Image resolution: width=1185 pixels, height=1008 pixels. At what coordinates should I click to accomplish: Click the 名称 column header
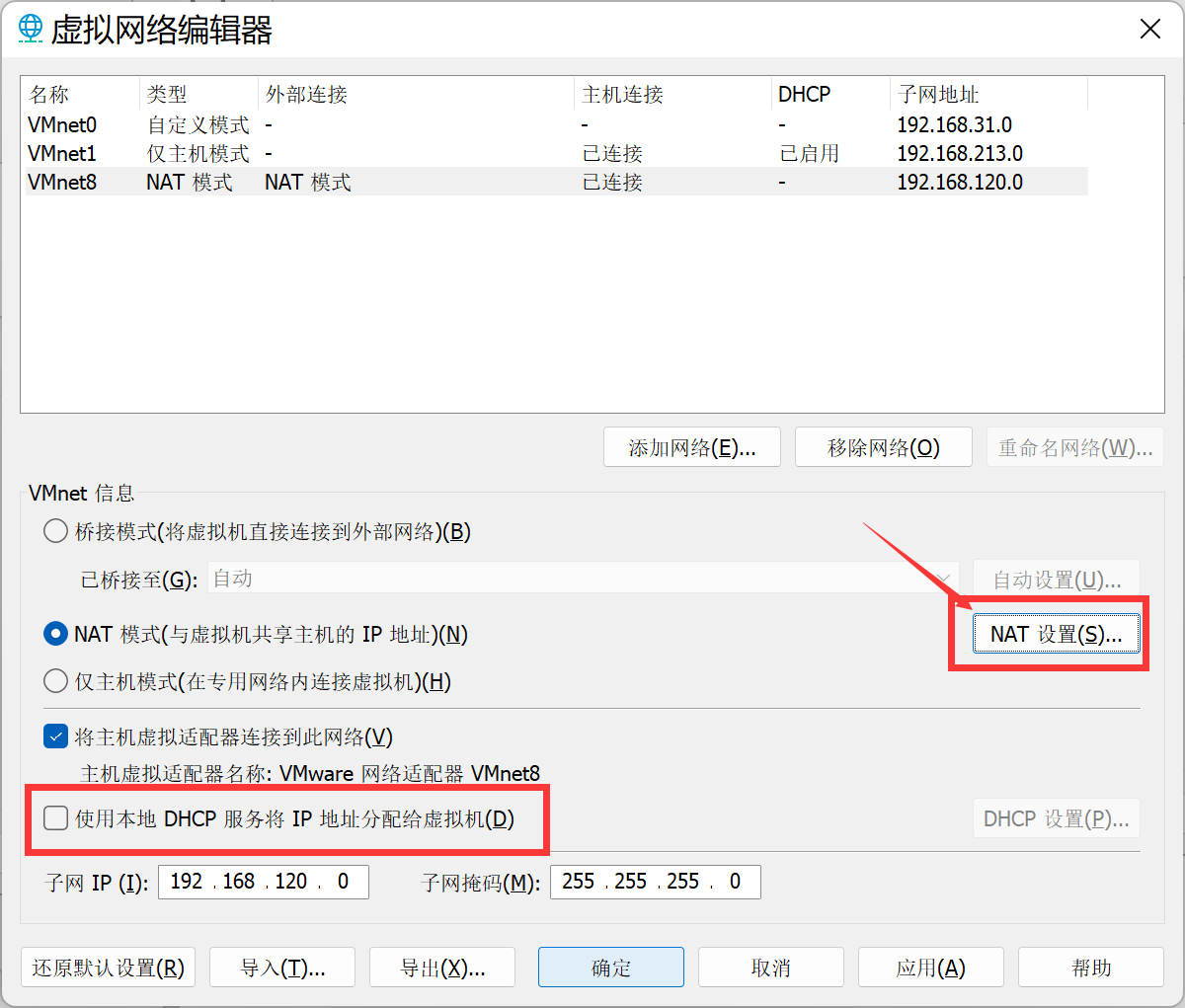[81, 95]
